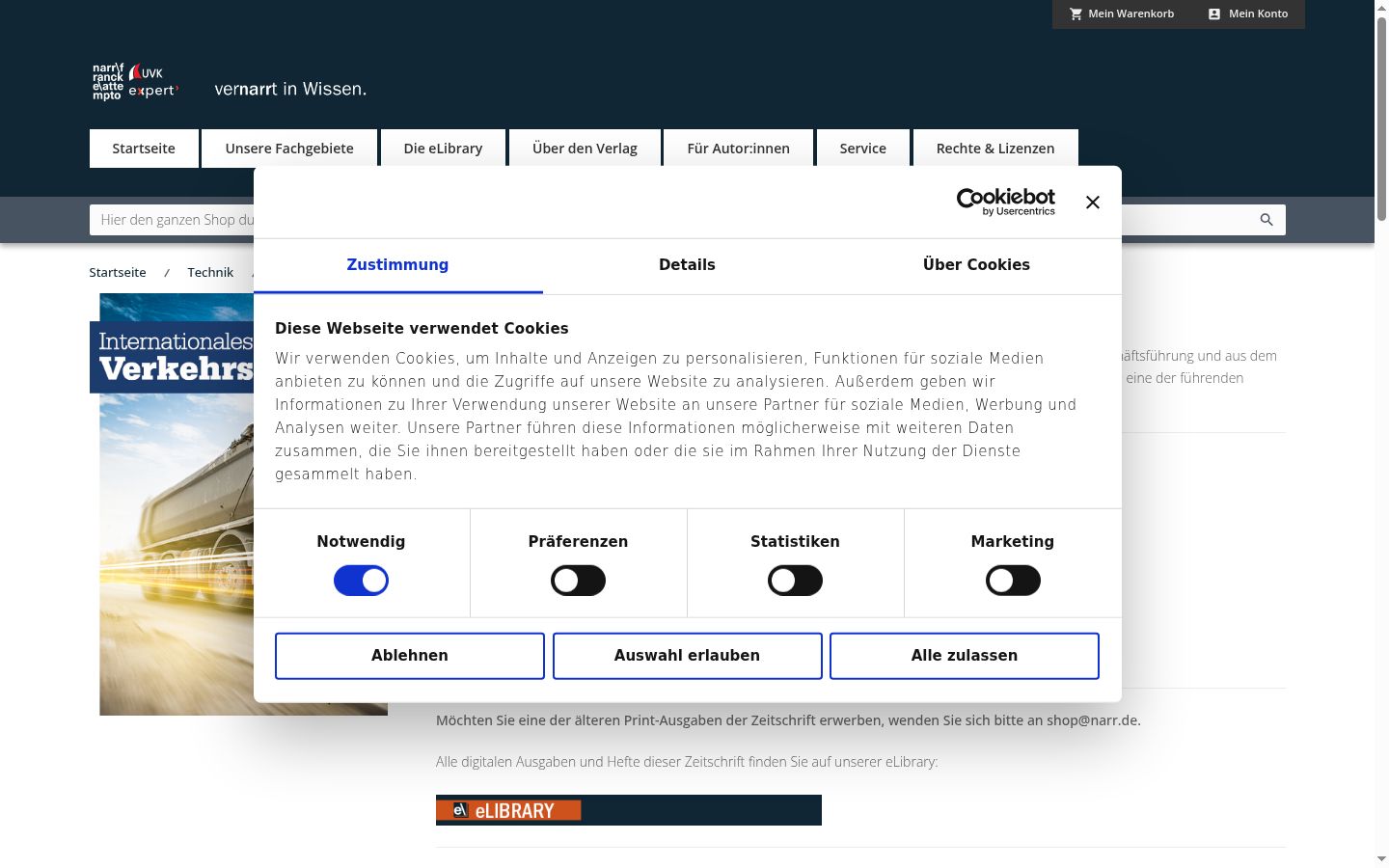Open the Mein Konto account icon
1389x868 pixels.
tap(1214, 14)
